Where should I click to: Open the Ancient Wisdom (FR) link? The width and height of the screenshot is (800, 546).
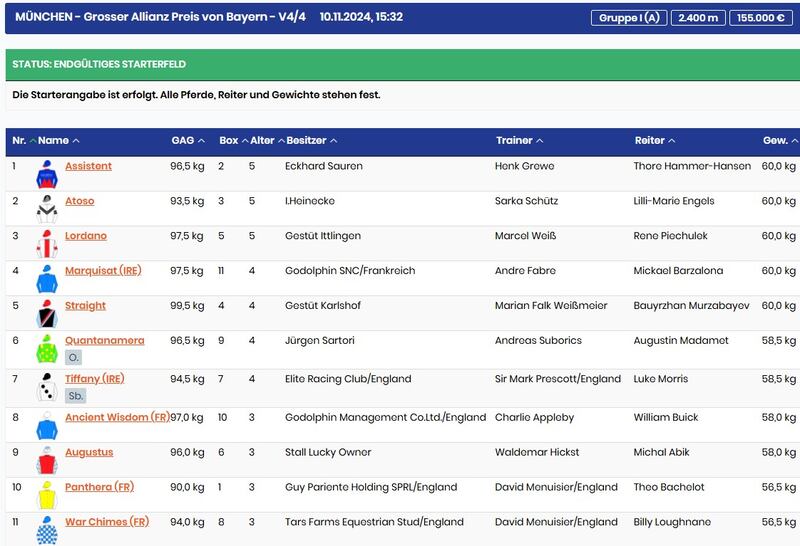[117, 417]
